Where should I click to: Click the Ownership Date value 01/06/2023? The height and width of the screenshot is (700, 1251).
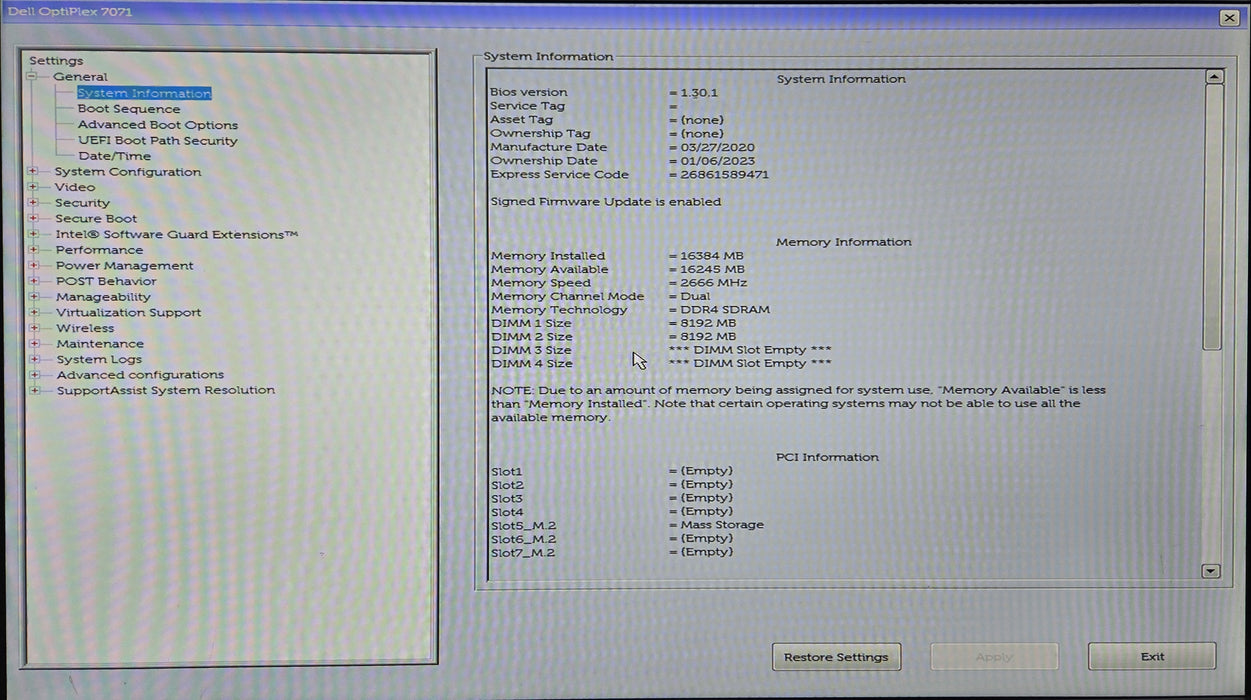point(718,160)
